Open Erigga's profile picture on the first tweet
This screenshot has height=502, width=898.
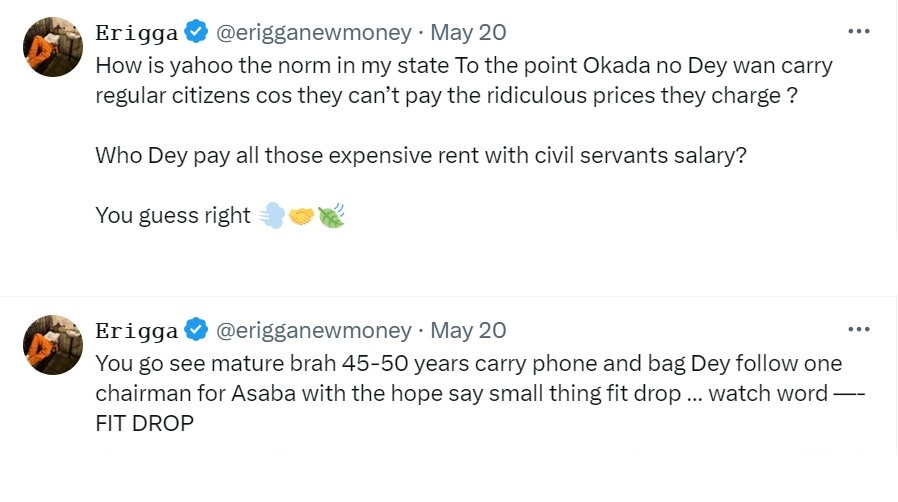coord(52,47)
